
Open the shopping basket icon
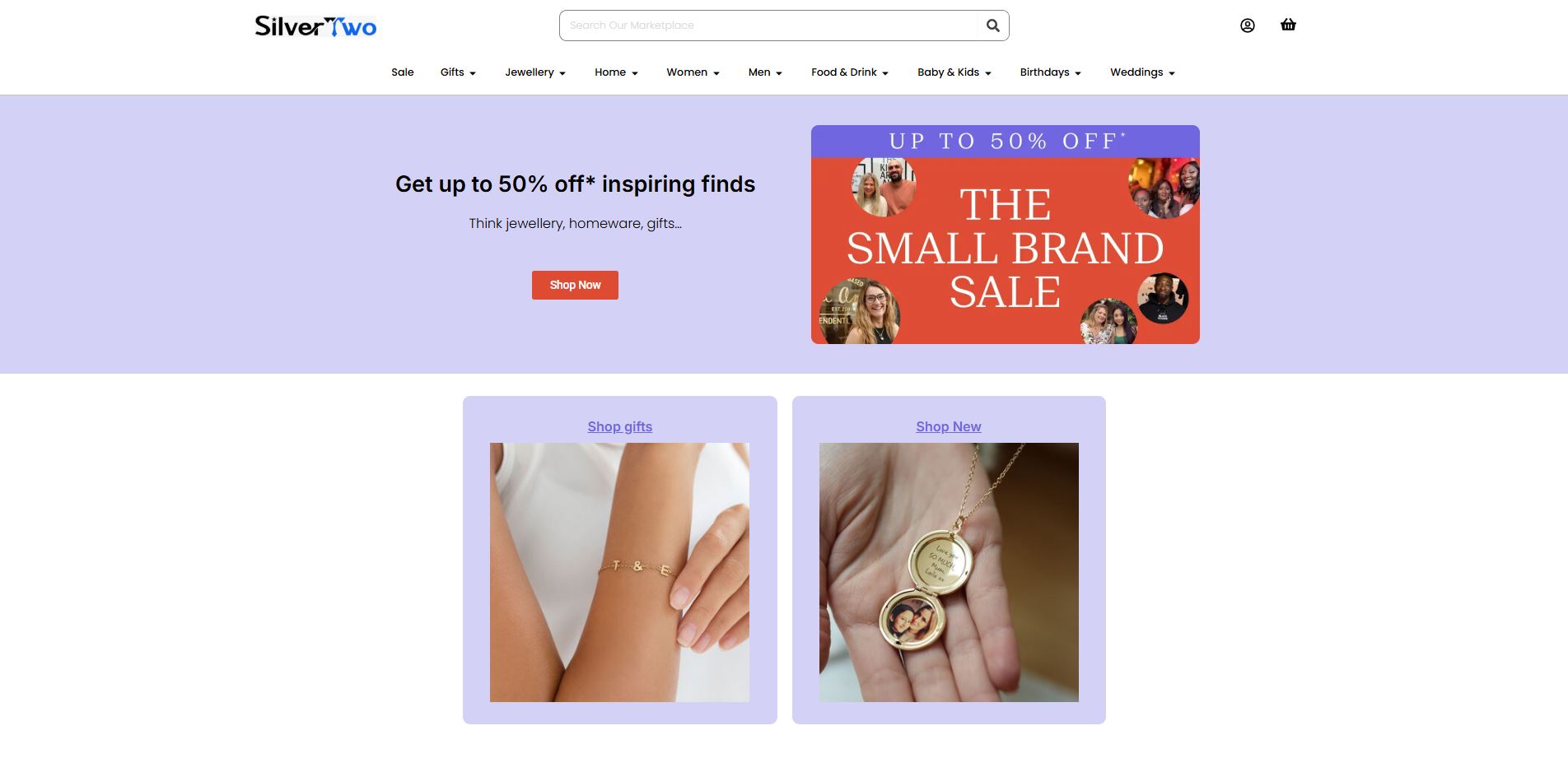point(1288,25)
